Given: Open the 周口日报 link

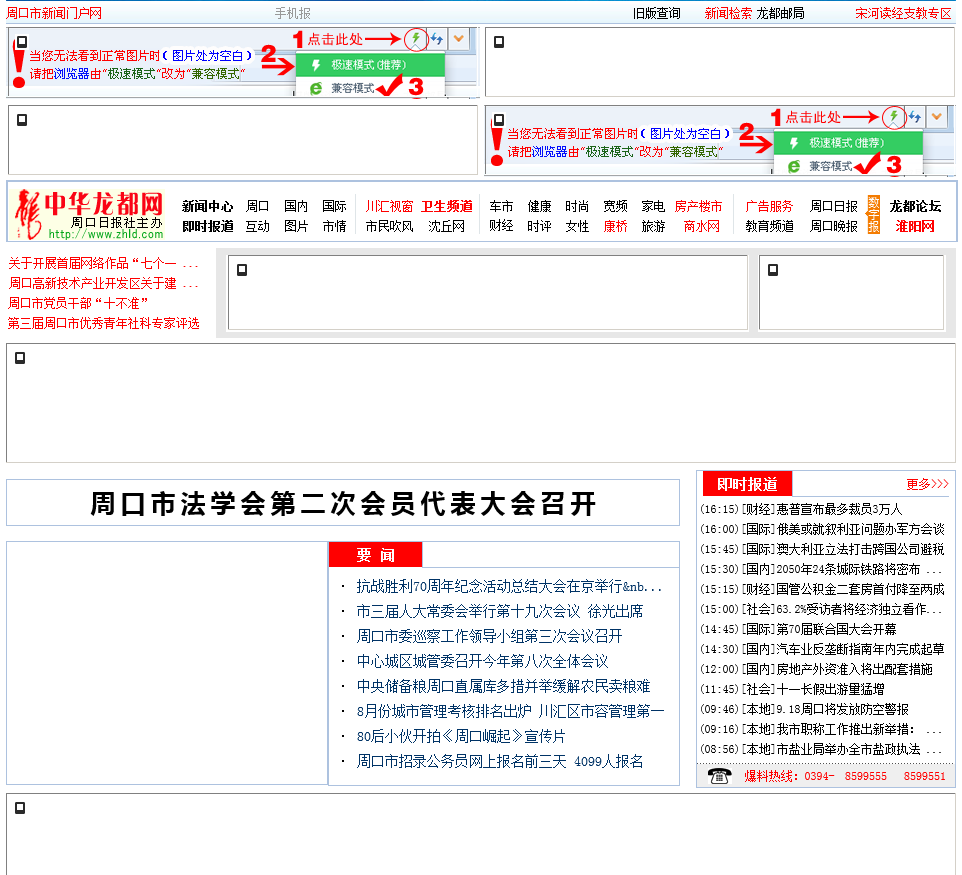Looking at the screenshot, I should (x=834, y=206).
